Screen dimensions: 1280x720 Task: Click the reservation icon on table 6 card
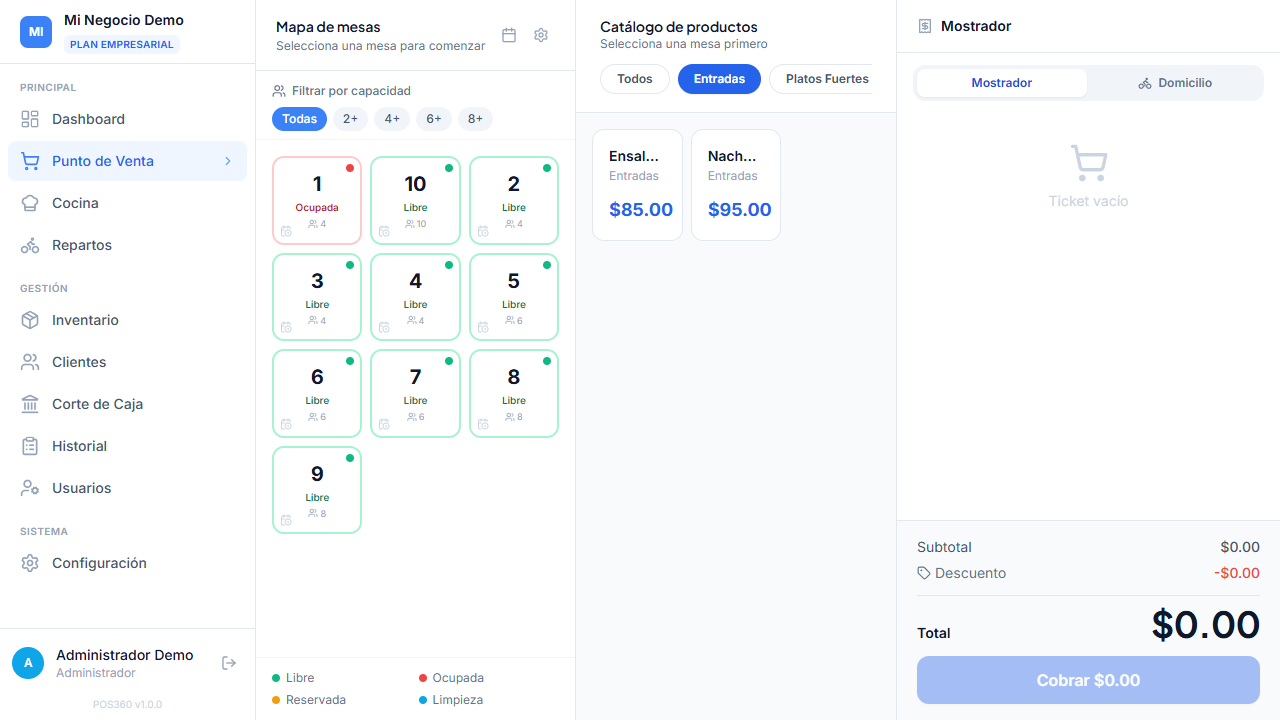(x=286, y=424)
